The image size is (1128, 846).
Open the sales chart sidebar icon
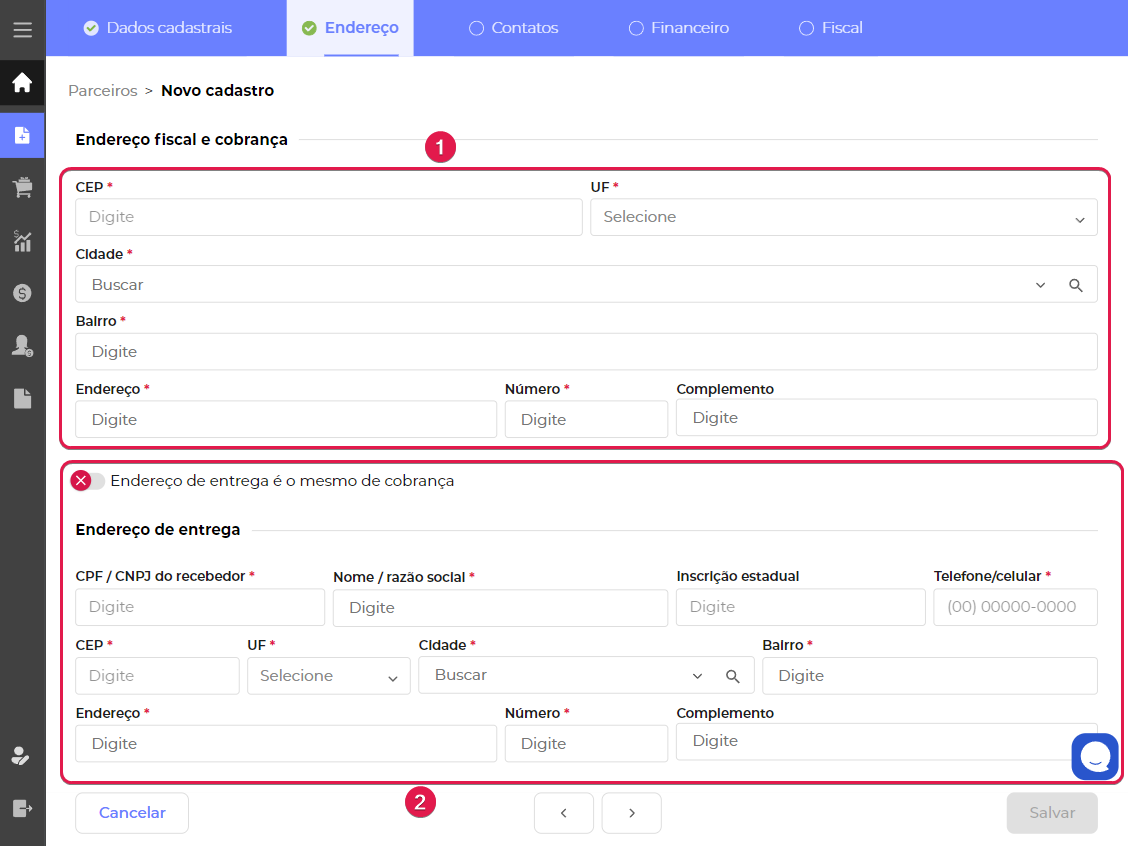coord(22,240)
